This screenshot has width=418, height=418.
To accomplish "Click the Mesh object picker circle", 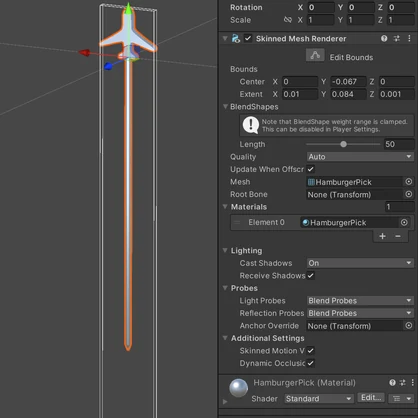I will click(x=409, y=182).
